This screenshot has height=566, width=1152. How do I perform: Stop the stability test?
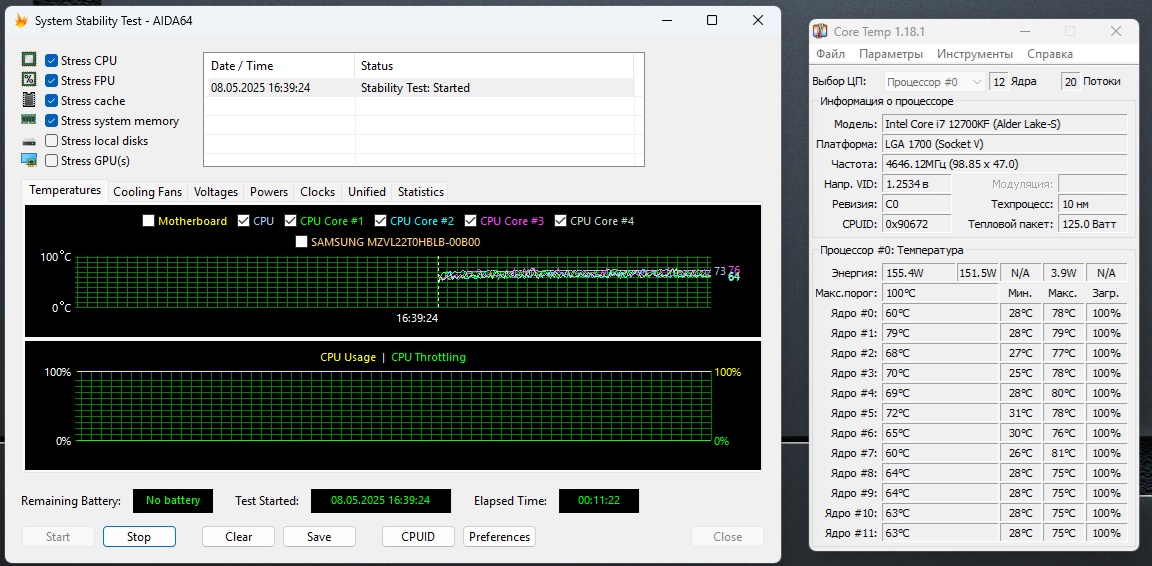pyautogui.click(x=139, y=537)
